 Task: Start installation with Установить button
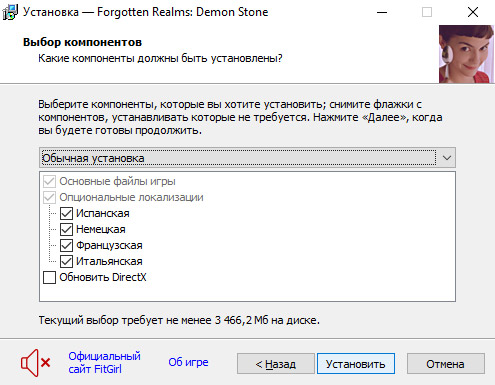coord(356,364)
